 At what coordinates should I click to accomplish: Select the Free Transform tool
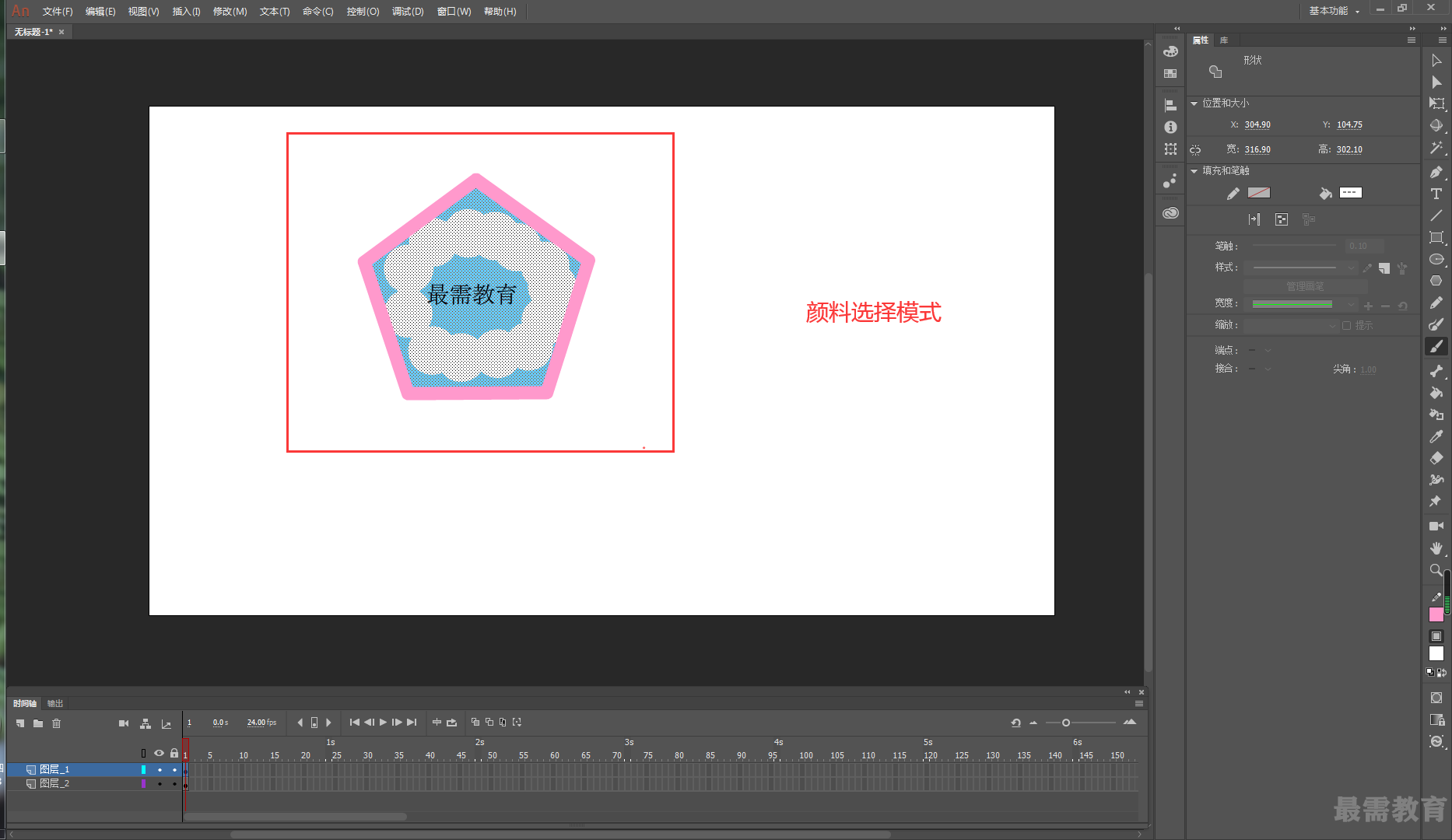tap(1436, 103)
